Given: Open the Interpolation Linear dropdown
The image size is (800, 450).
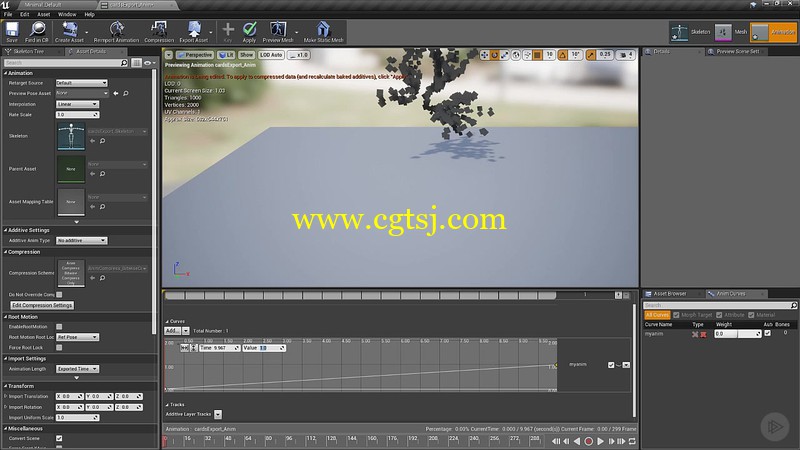Looking at the screenshot, I should click(x=77, y=104).
